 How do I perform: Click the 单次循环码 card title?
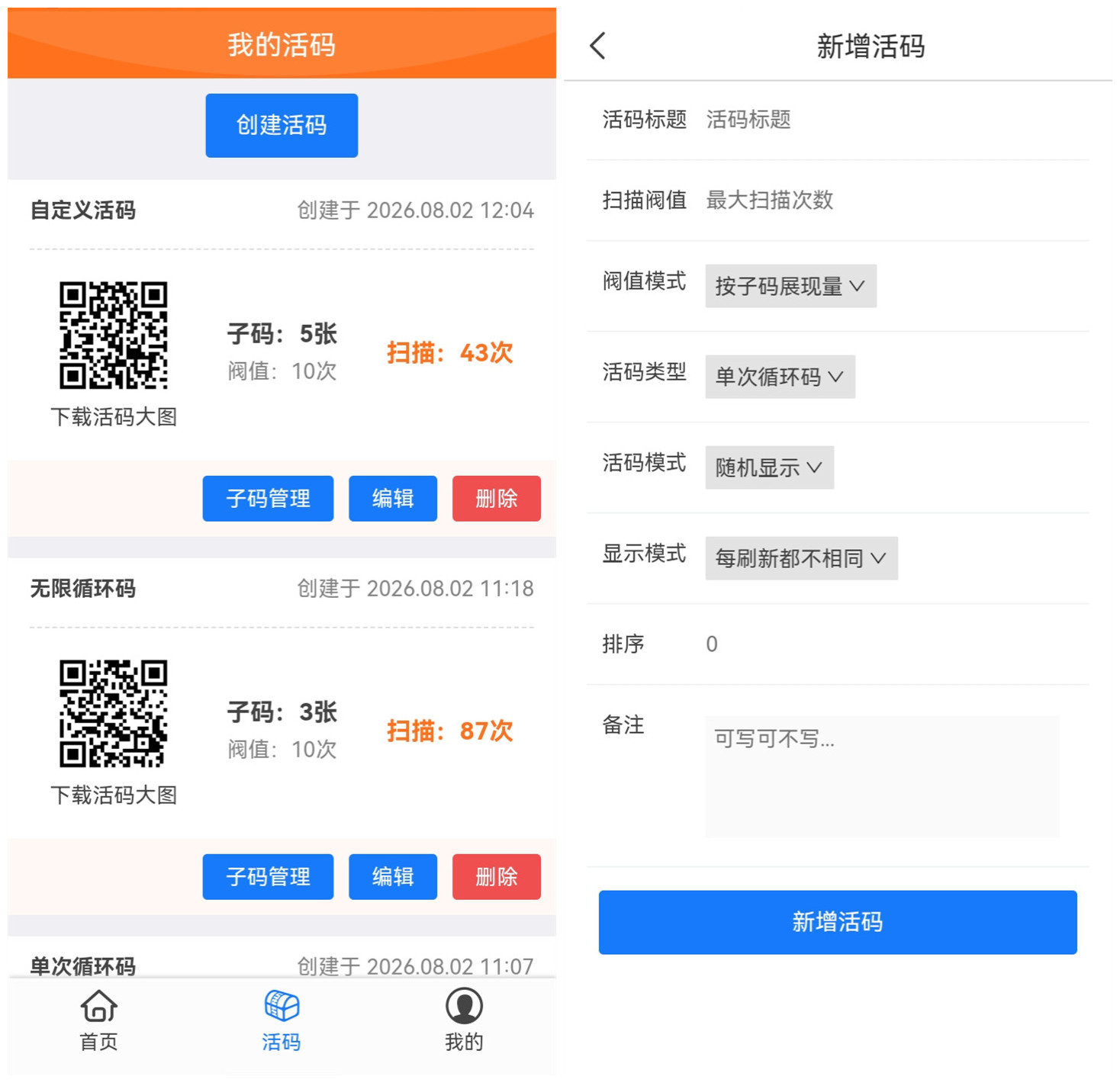click(x=83, y=966)
